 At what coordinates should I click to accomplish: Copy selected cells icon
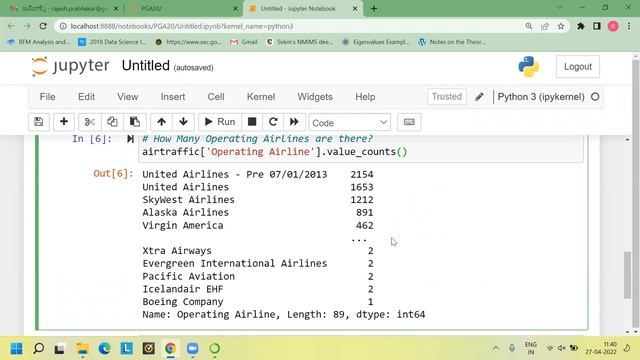(112, 122)
